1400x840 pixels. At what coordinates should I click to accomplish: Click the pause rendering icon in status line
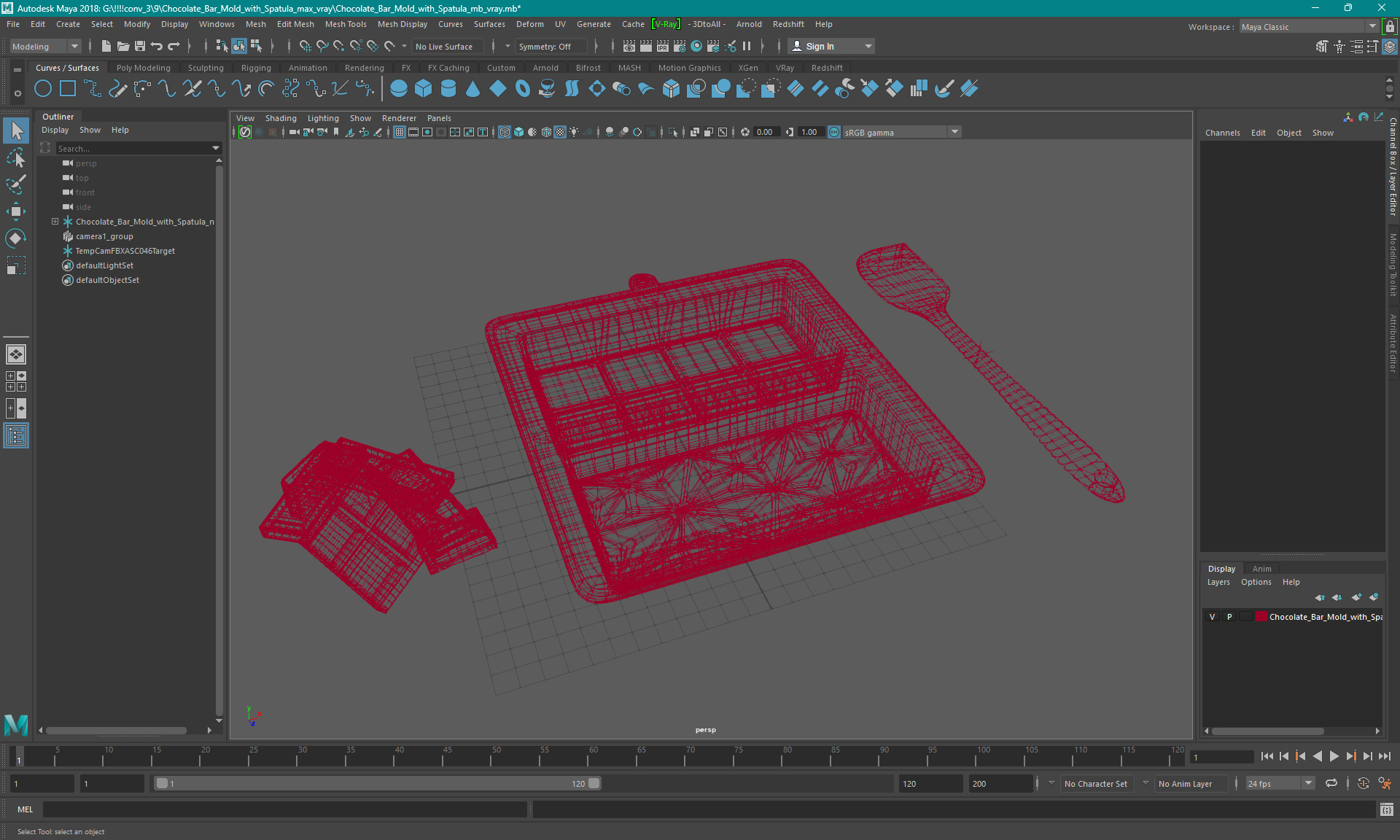click(747, 47)
